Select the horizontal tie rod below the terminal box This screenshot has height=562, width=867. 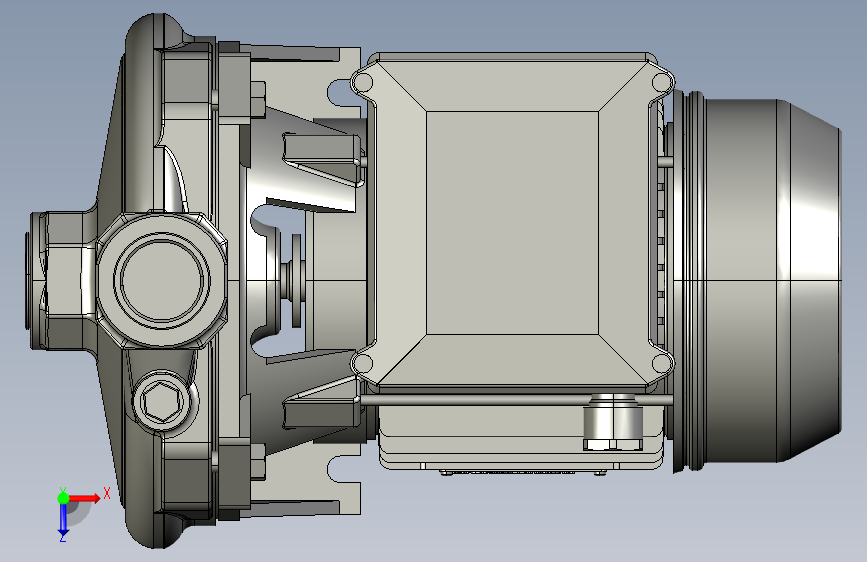point(517,399)
